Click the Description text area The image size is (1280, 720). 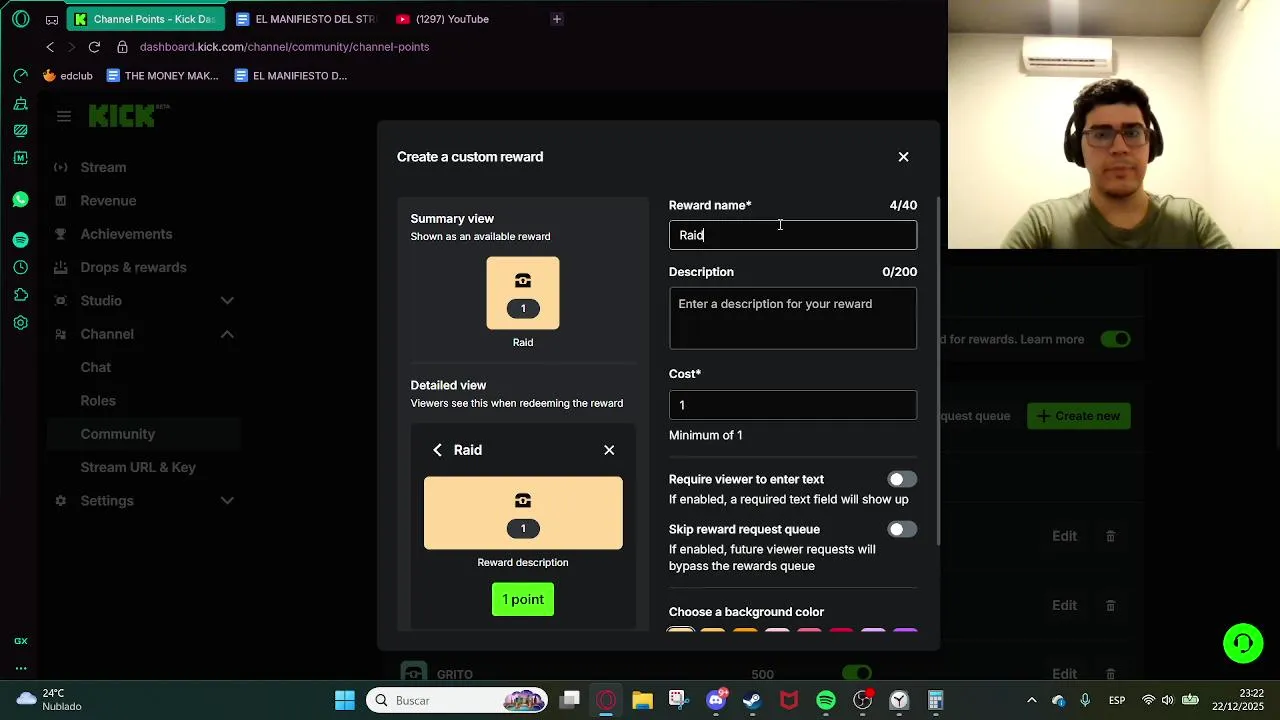tap(793, 318)
